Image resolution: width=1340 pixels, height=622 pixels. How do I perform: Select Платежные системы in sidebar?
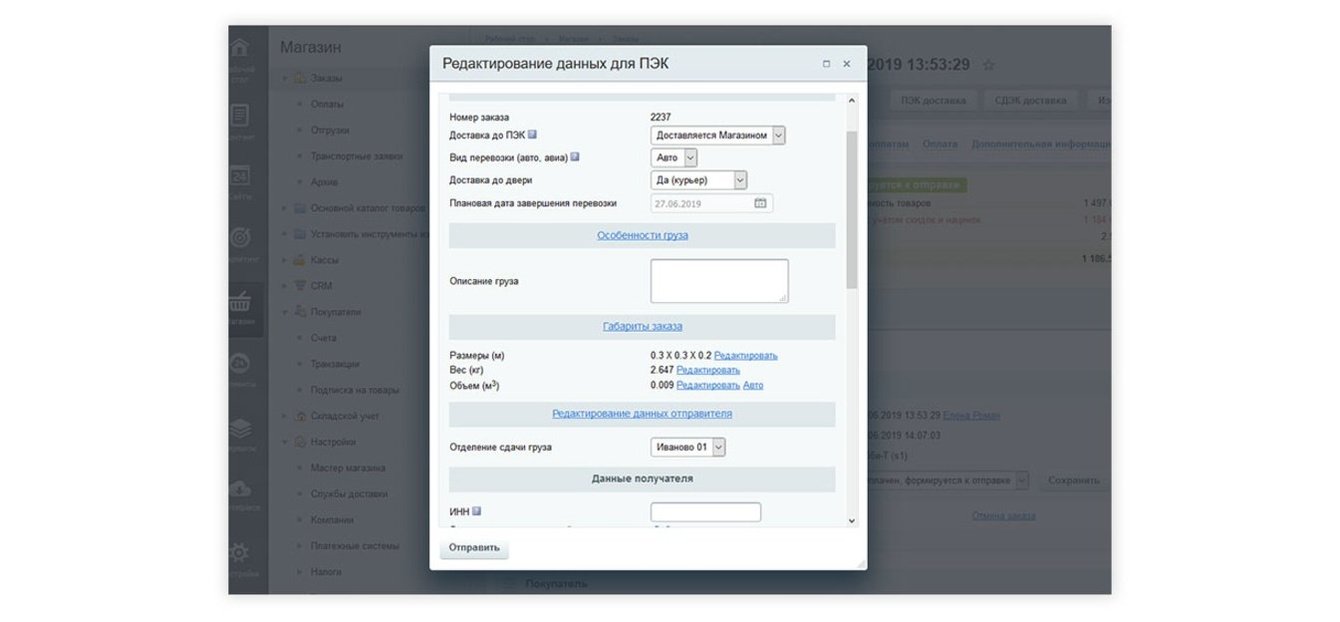tap(354, 546)
